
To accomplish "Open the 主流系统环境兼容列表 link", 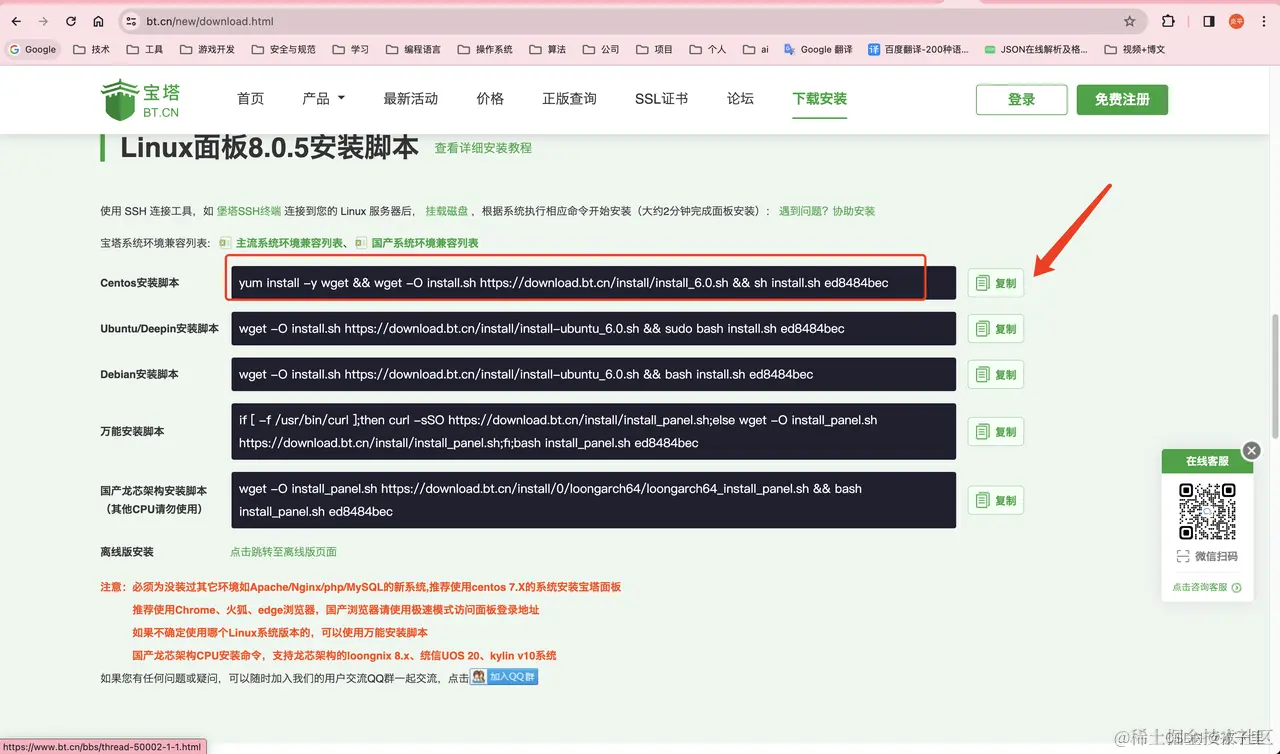I will tap(290, 243).
